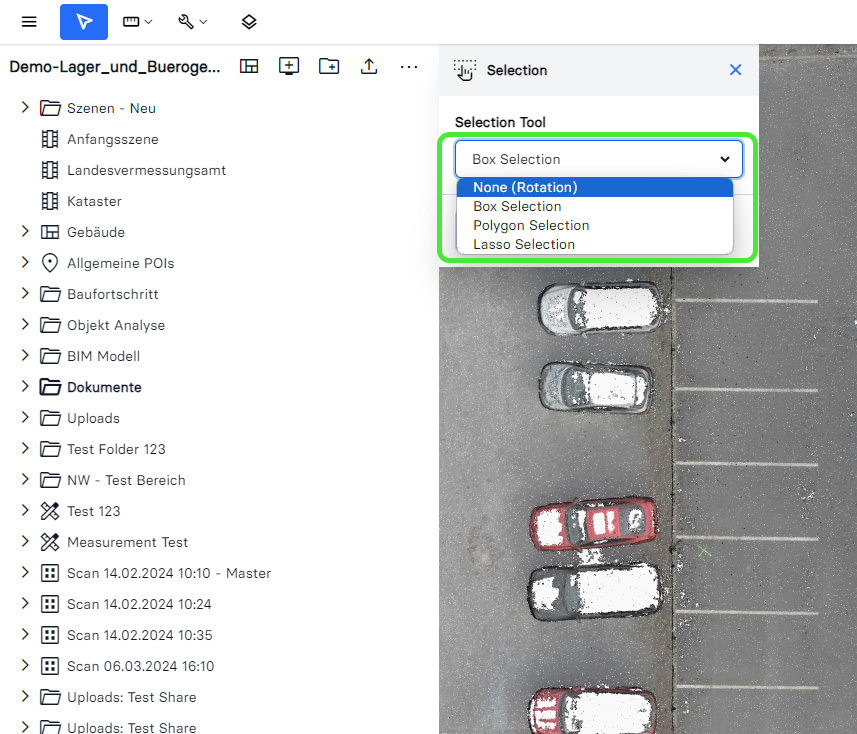The width and height of the screenshot is (857, 734).
Task: Open the layers panel icon
Action: [x=249, y=22]
